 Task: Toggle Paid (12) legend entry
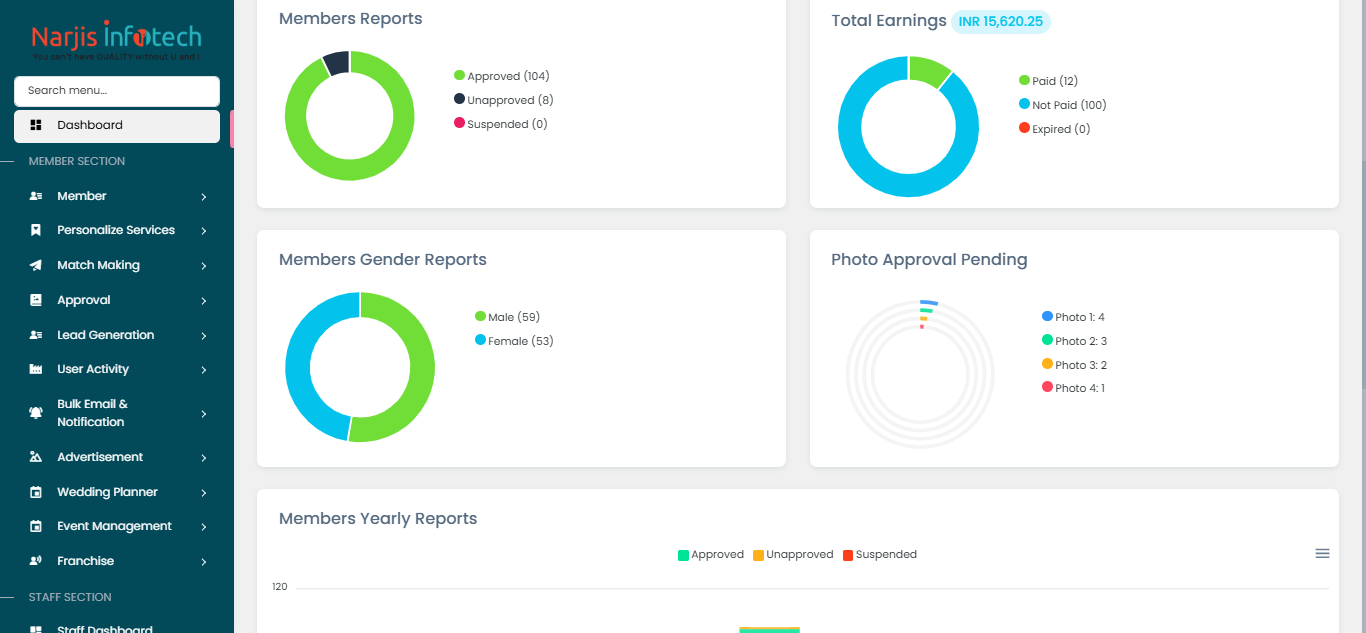click(x=1049, y=81)
